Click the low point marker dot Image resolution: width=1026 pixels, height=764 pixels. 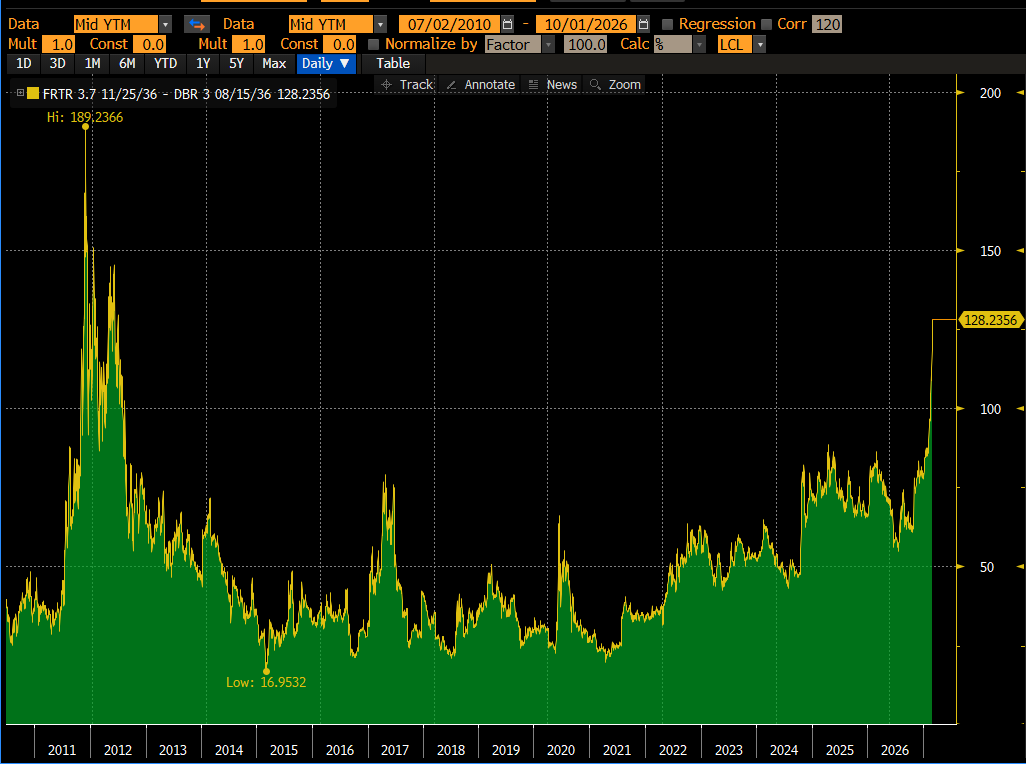[266, 671]
